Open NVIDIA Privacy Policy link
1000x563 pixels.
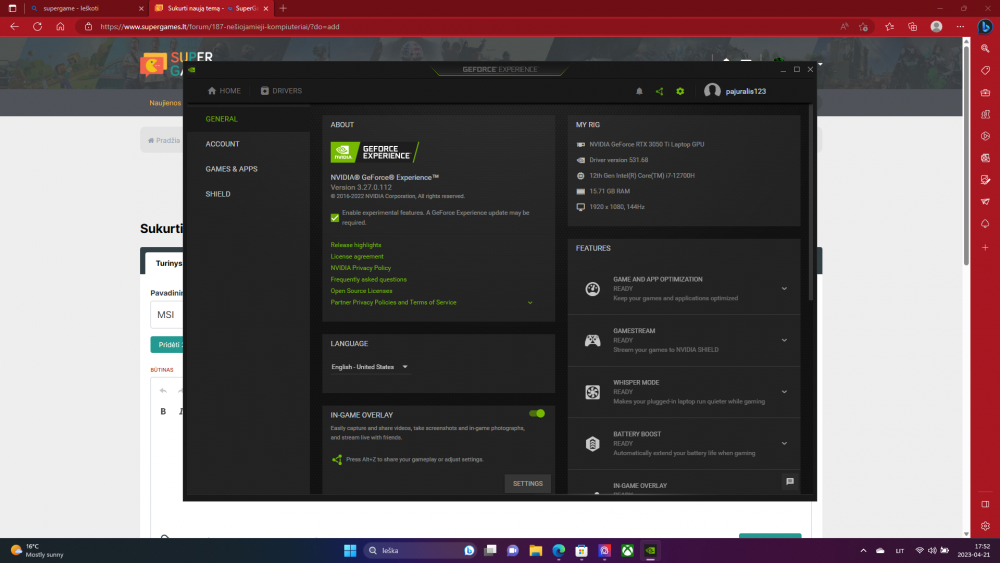click(x=361, y=268)
